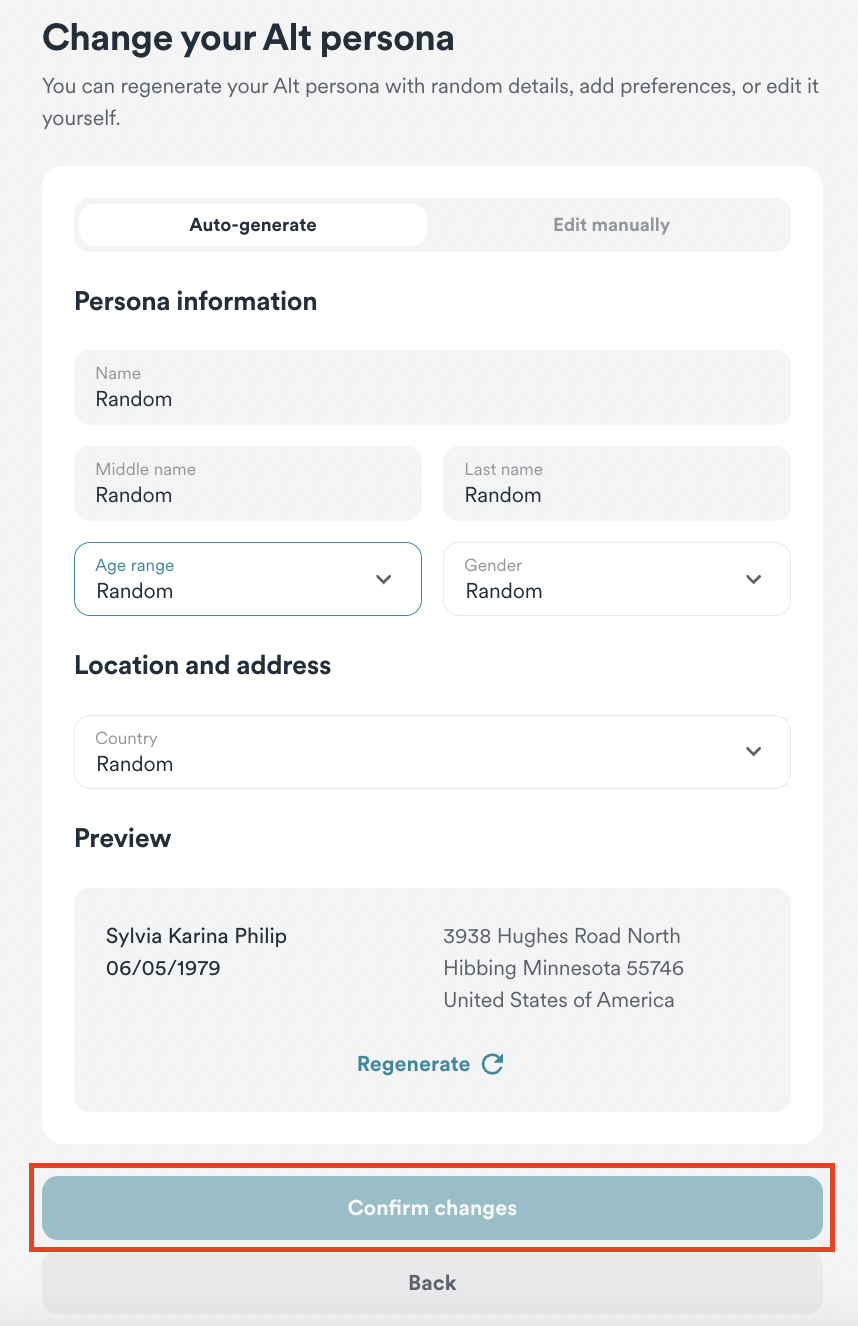This screenshot has height=1326, width=858.
Task: Go back with the Back button
Action: [432, 1283]
